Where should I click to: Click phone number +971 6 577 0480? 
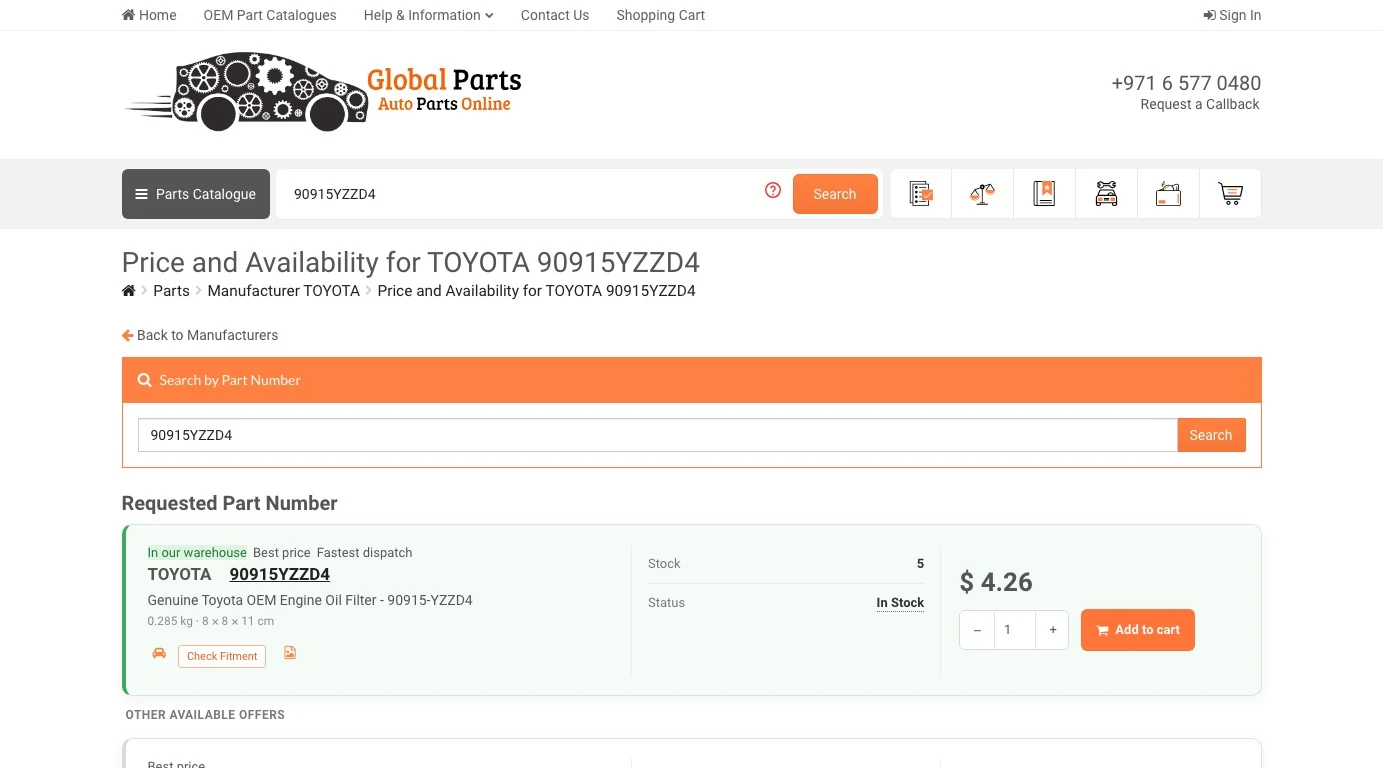pos(1186,83)
